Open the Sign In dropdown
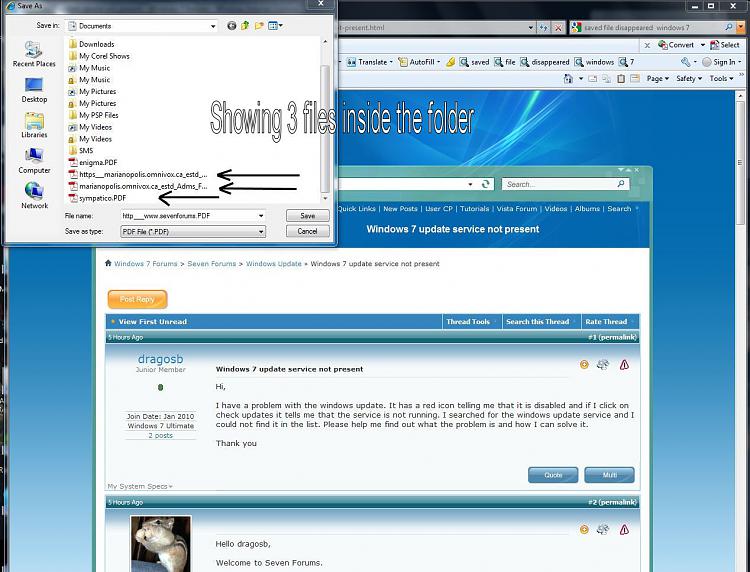Viewport: 750px width, 572px height. point(721,62)
